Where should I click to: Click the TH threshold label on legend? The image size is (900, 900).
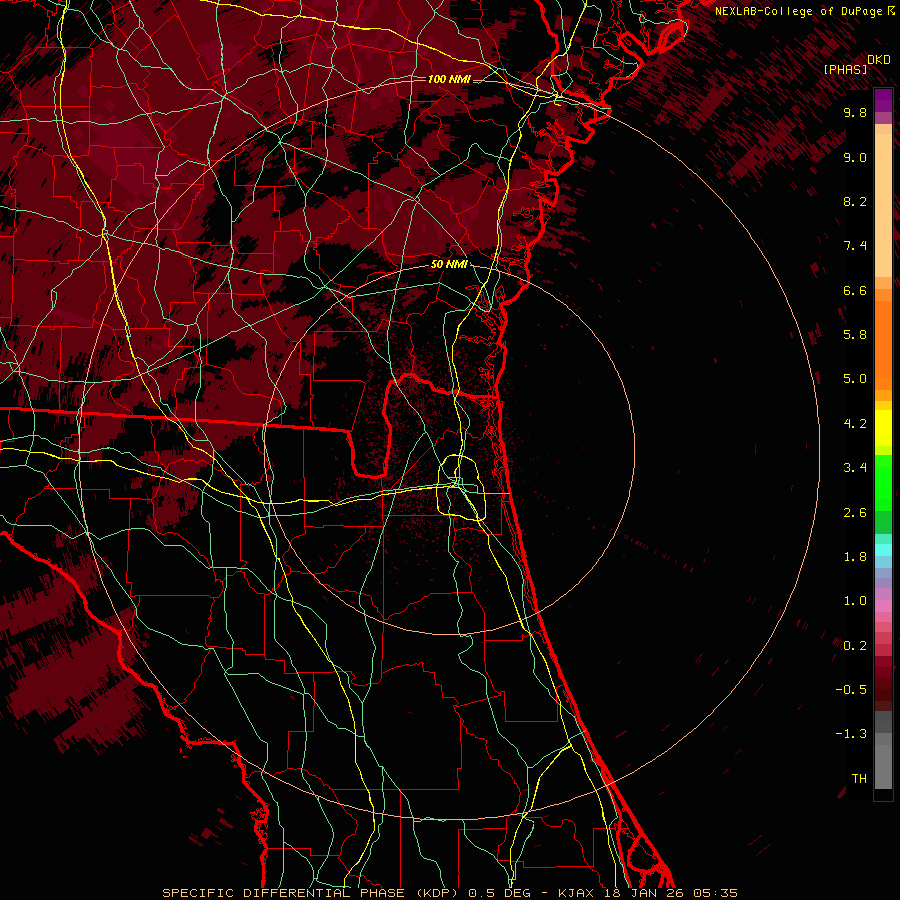click(859, 779)
